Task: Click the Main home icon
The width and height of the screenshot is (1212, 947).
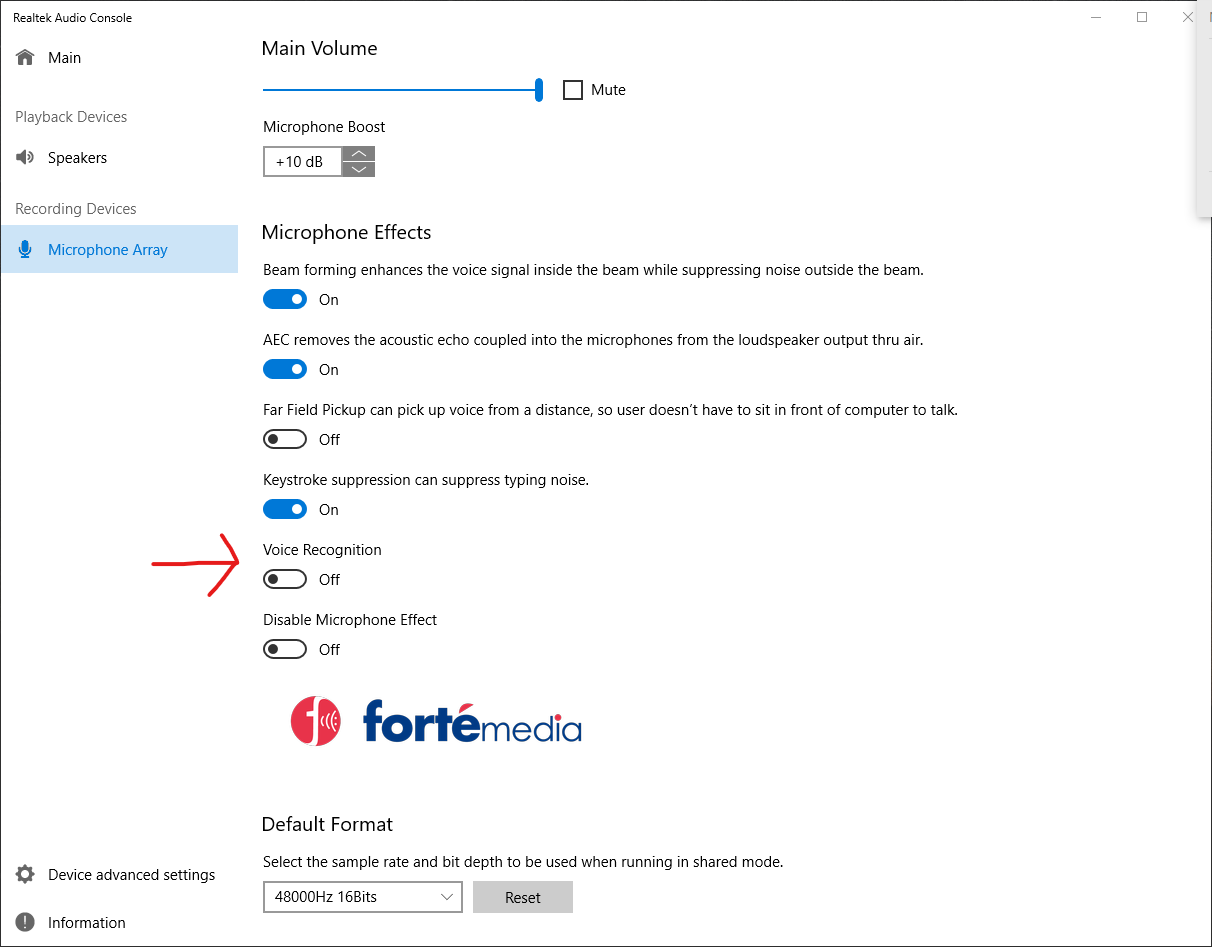Action: pos(26,57)
